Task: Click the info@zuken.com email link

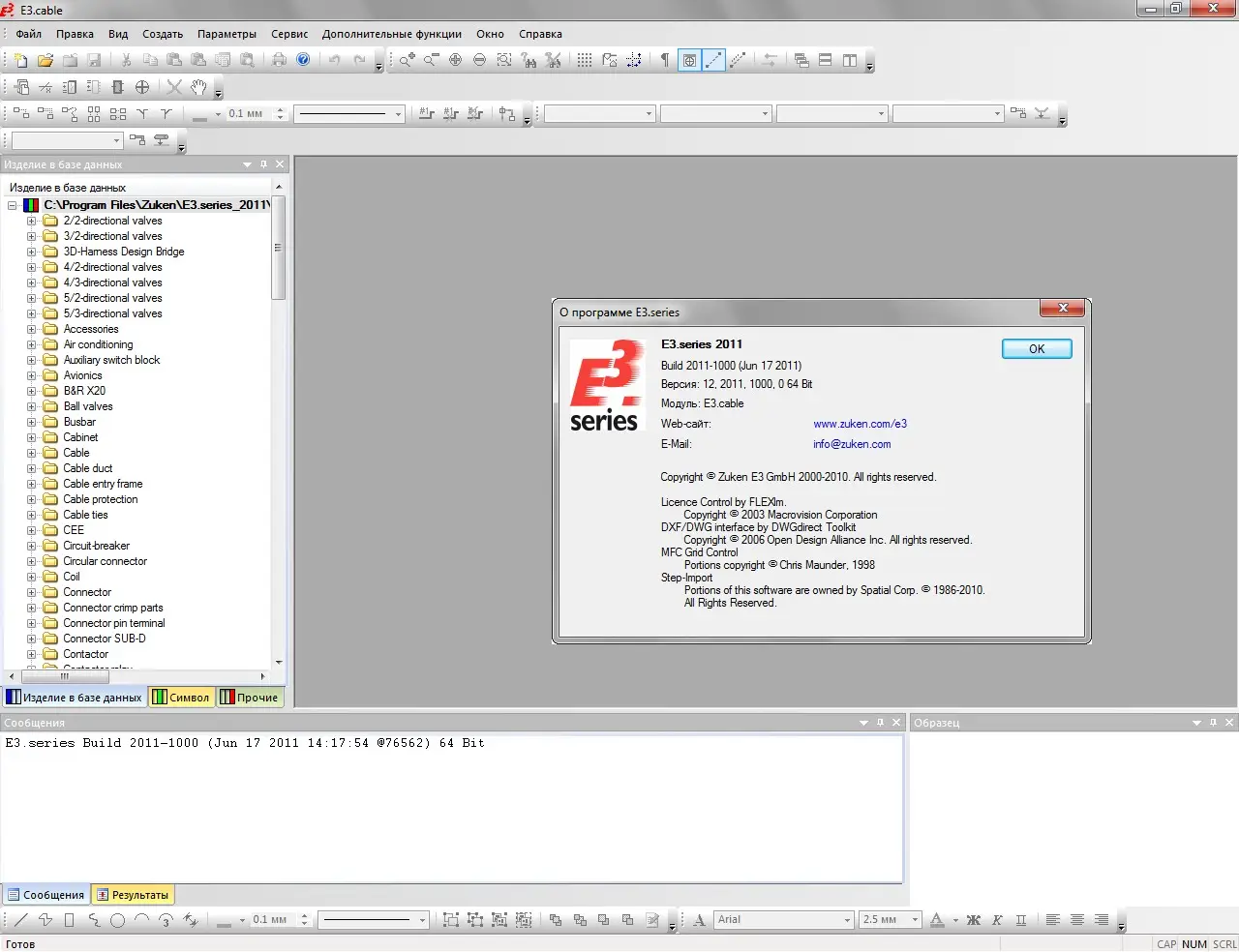Action: click(x=852, y=444)
